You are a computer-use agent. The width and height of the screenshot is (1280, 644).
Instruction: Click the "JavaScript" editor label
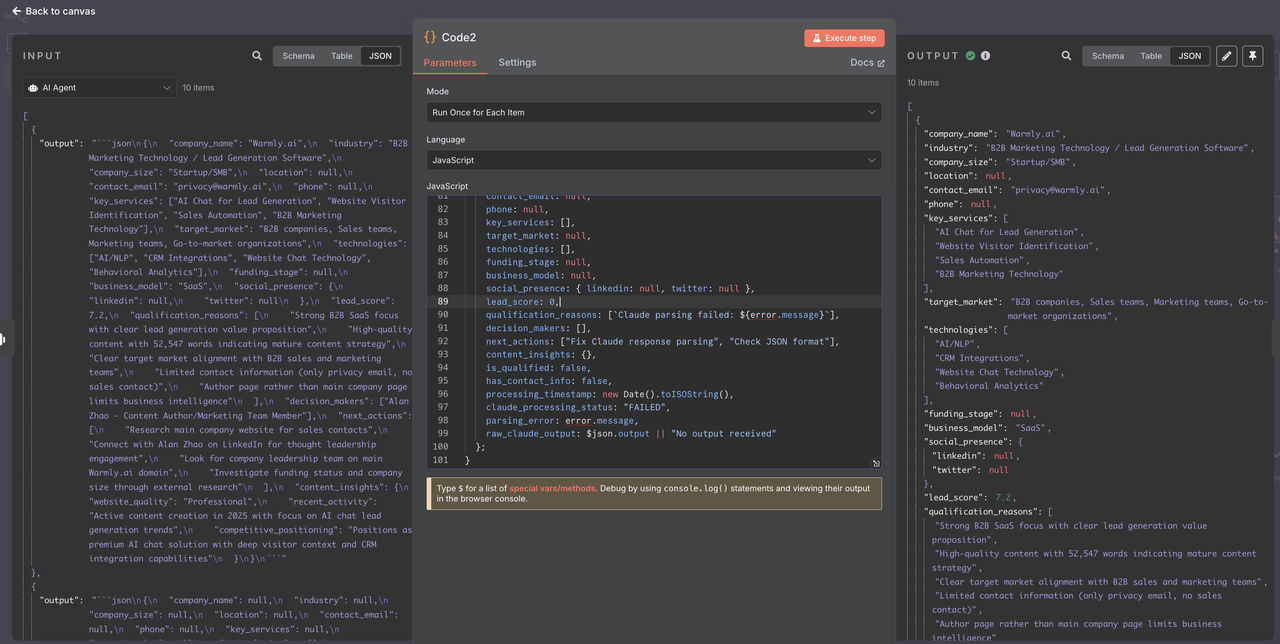pos(449,186)
